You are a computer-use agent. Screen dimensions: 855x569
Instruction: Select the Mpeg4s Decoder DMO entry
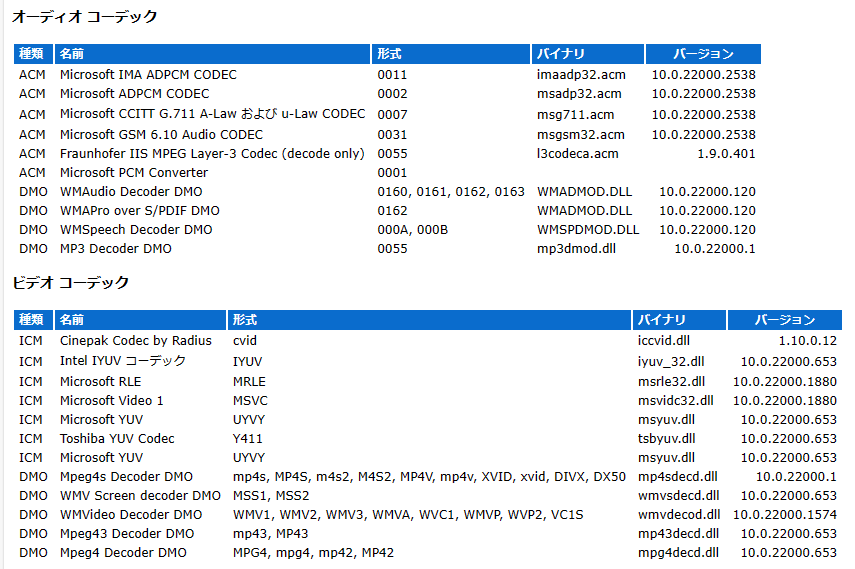[x=126, y=477]
